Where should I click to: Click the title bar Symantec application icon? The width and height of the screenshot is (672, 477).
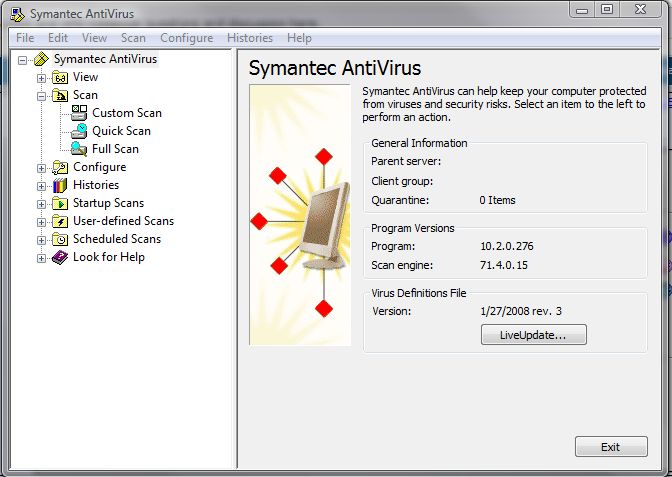click(18, 14)
